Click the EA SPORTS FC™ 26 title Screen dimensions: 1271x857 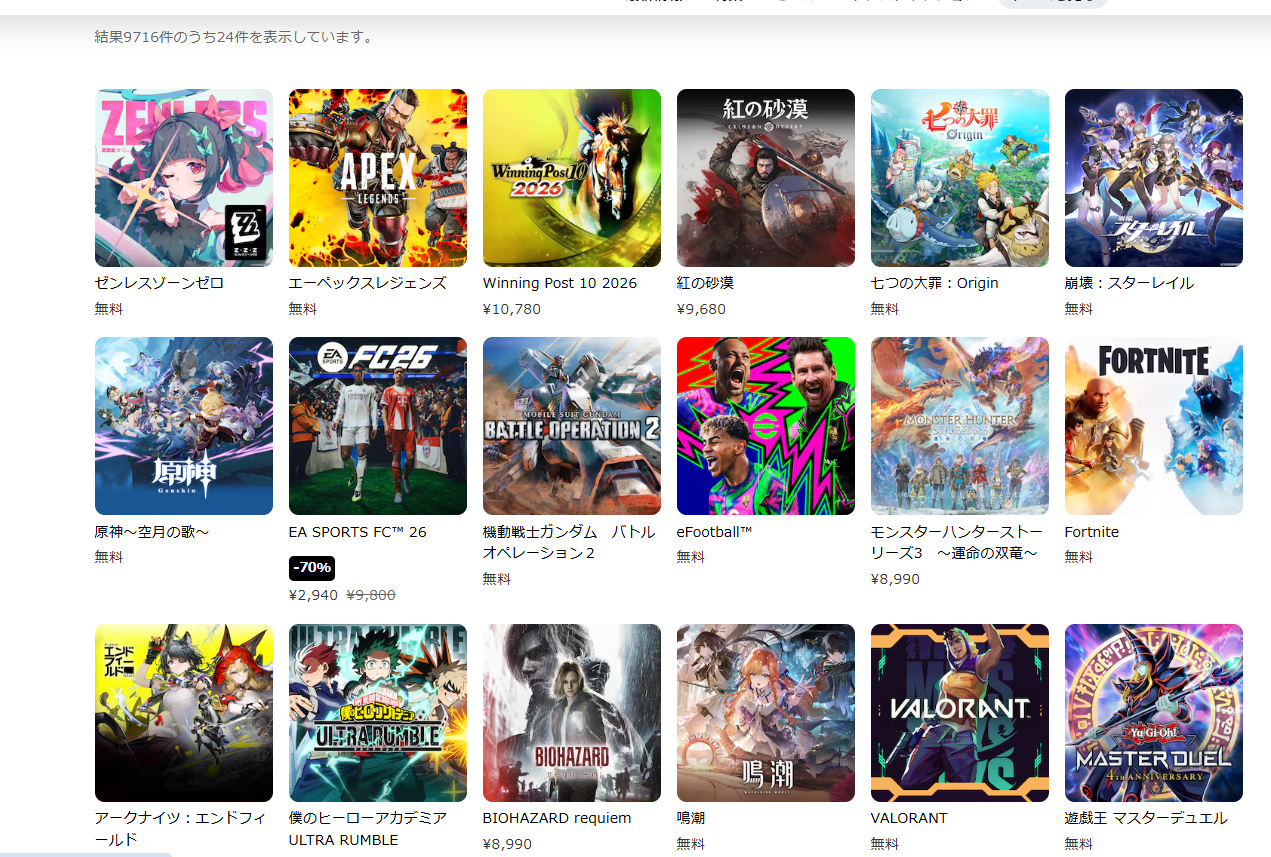358,532
